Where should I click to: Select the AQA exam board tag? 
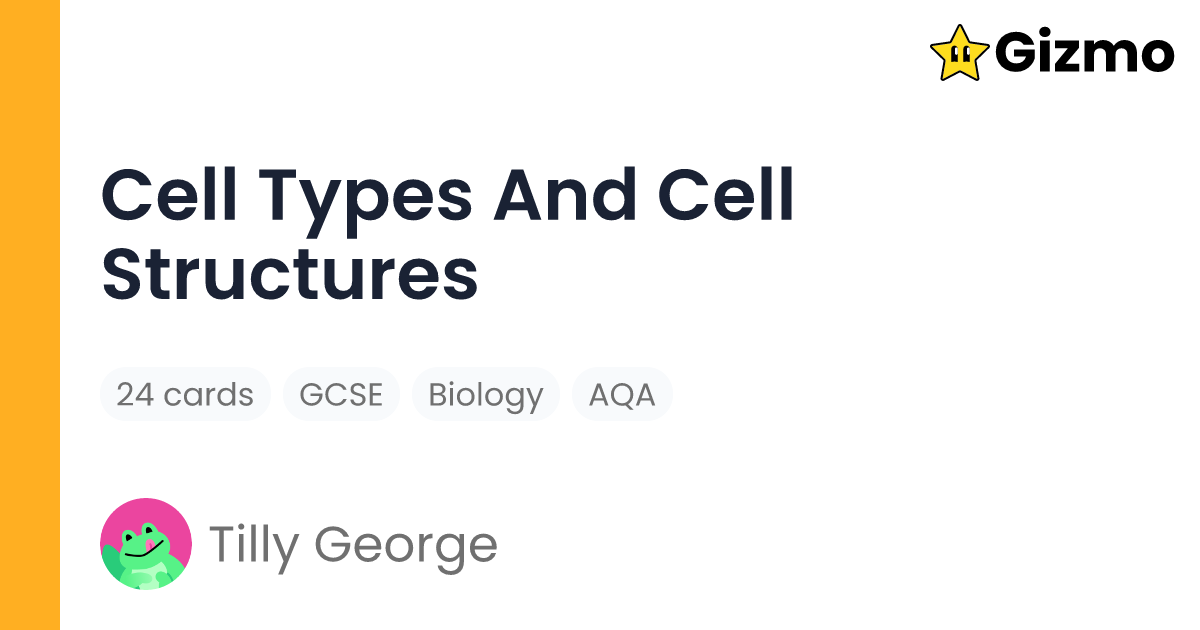(622, 394)
